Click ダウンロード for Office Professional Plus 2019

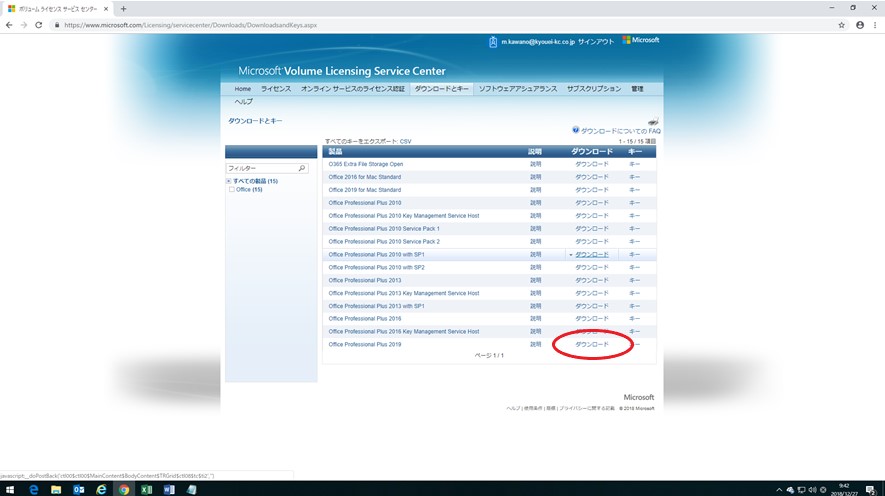(592, 344)
